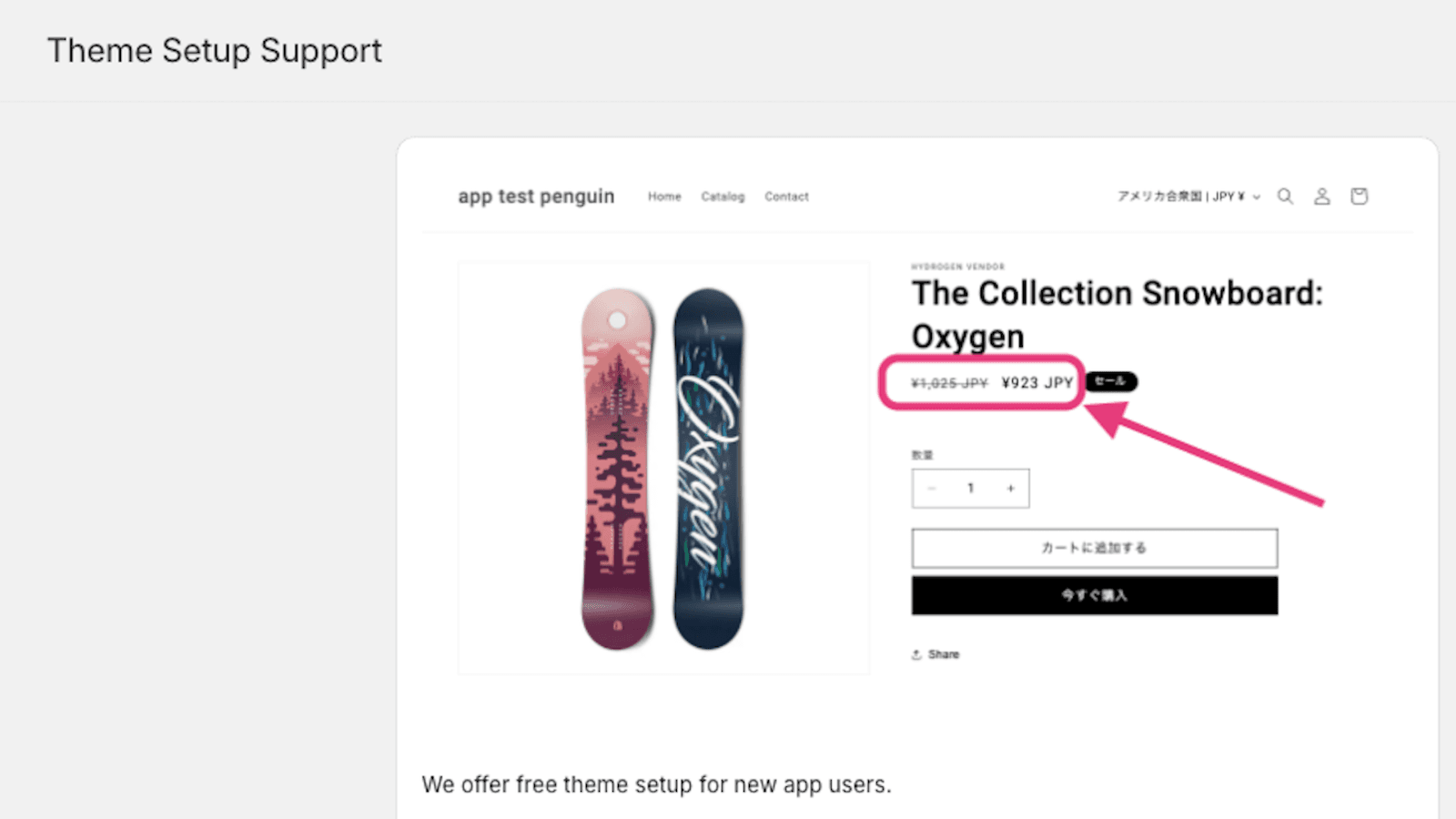Image resolution: width=1456 pixels, height=819 pixels.
Task: Select the pink forest snowboard image
Action: 618,469
